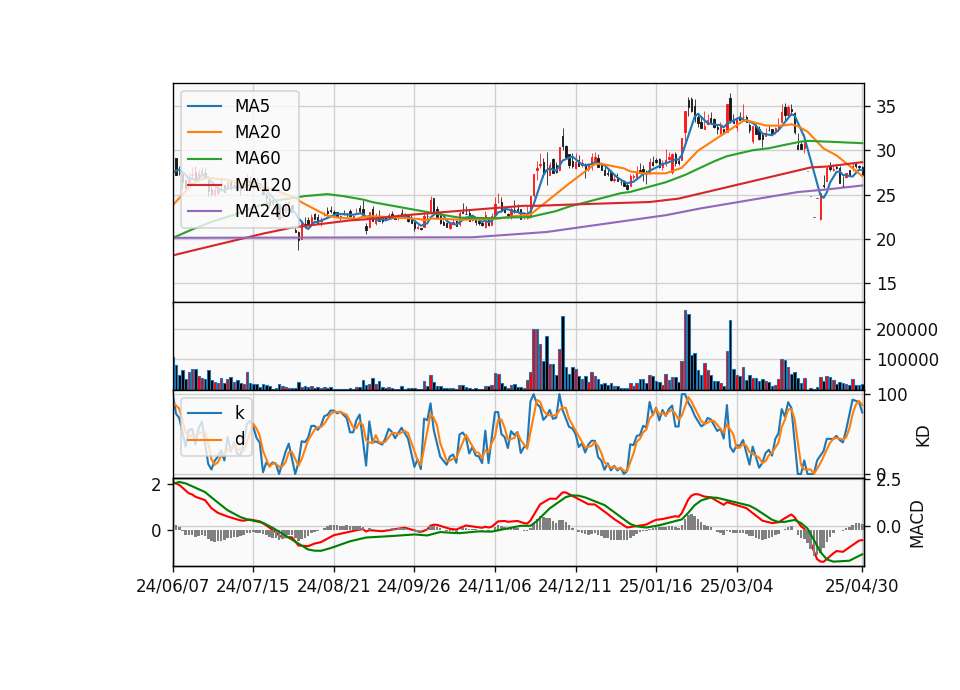Click the 25/01/16 date label

click(656, 587)
